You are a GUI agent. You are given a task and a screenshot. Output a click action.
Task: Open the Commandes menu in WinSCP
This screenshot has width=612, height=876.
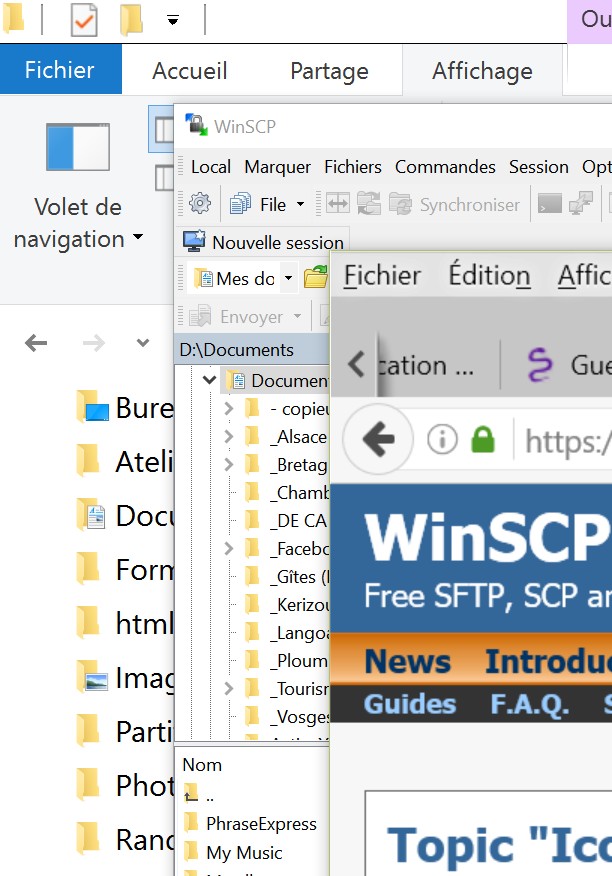(x=445, y=167)
